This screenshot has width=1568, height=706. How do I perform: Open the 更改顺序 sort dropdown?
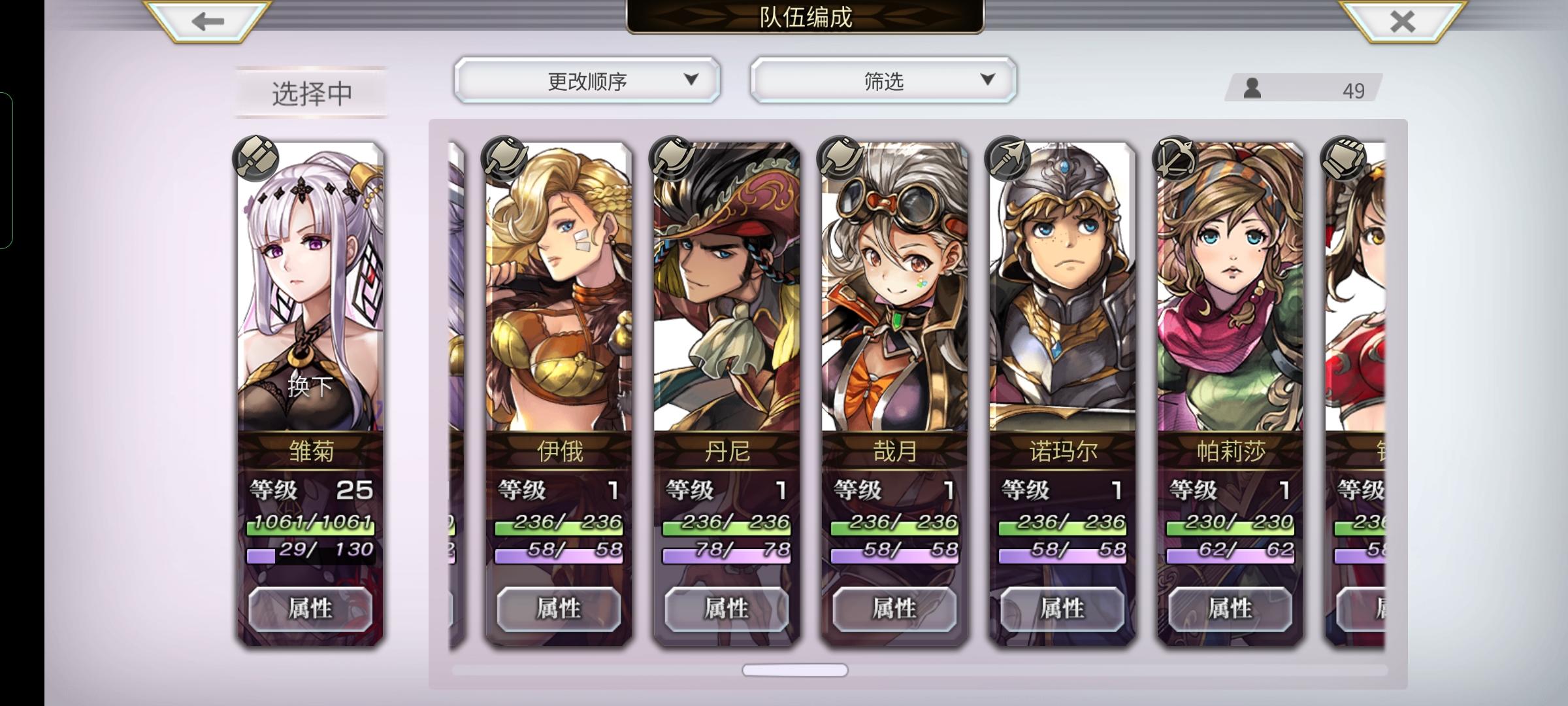pyautogui.click(x=587, y=80)
